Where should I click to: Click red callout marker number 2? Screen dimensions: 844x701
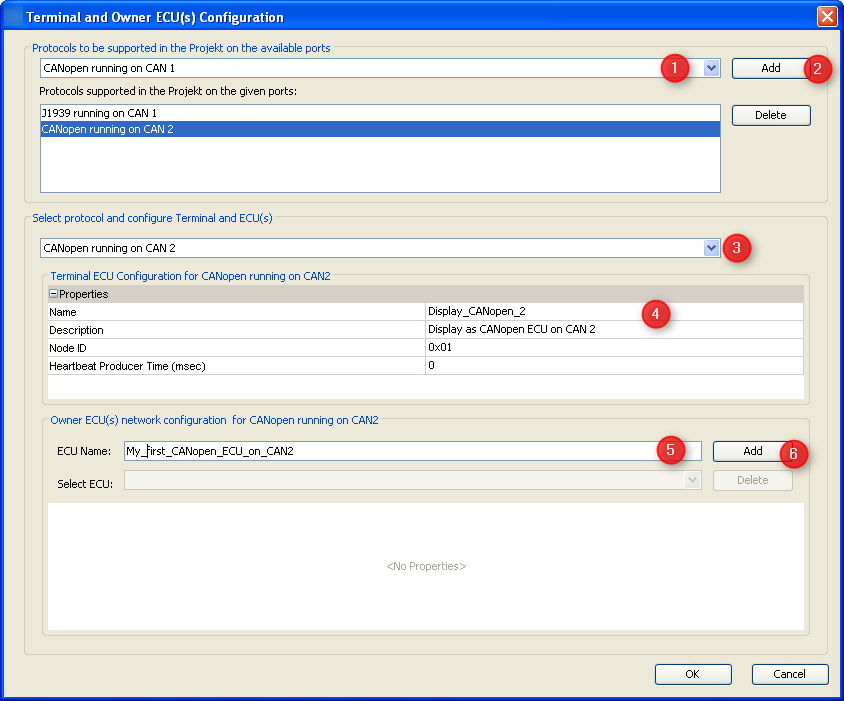click(x=818, y=70)
